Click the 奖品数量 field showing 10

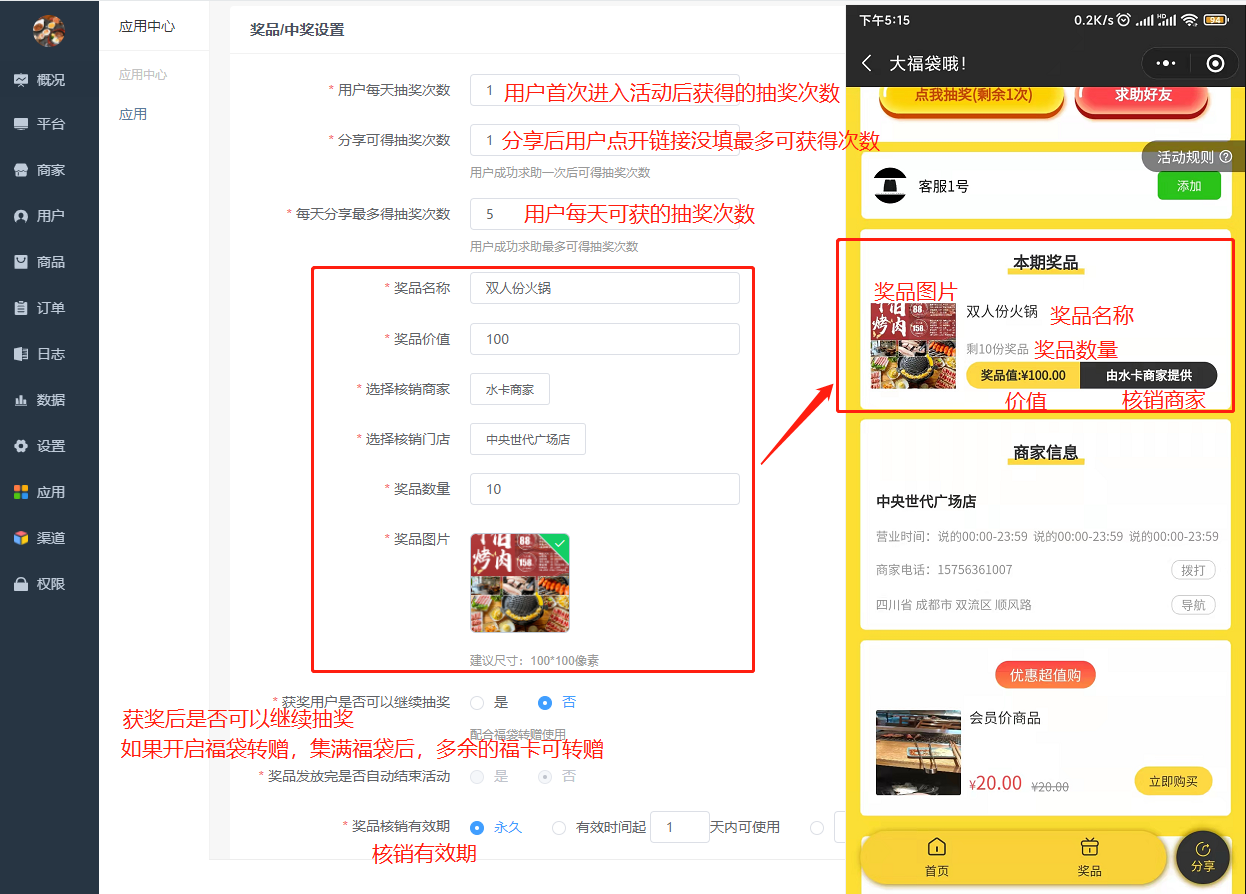coord(605,489)
